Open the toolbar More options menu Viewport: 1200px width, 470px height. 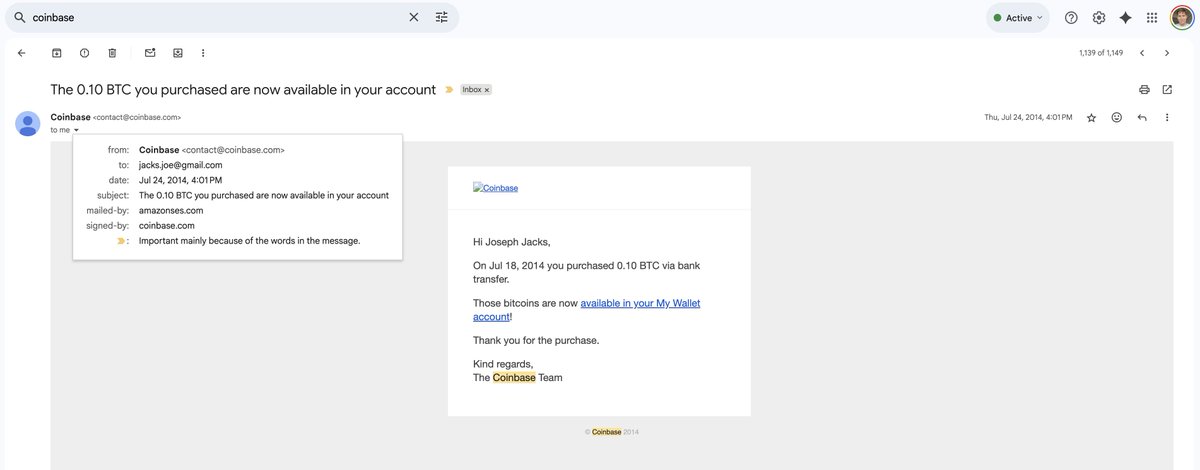[x=203, y=53]
